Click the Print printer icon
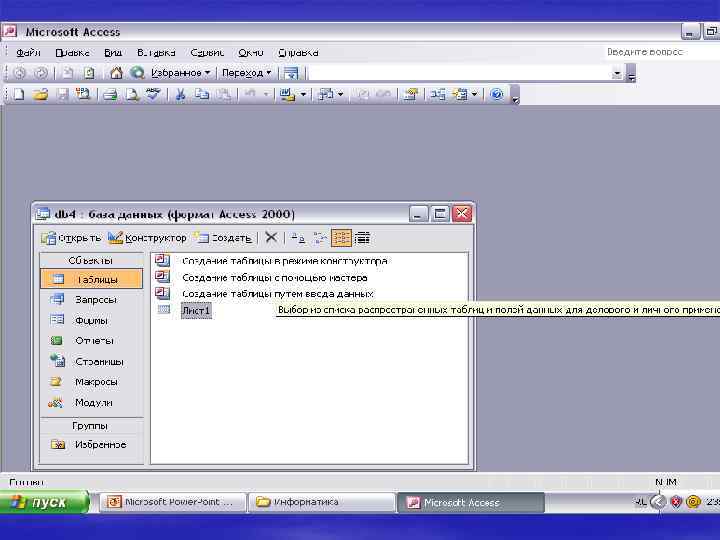The width and height of the screenshot is (720, 540). click(x=110, y=95)
